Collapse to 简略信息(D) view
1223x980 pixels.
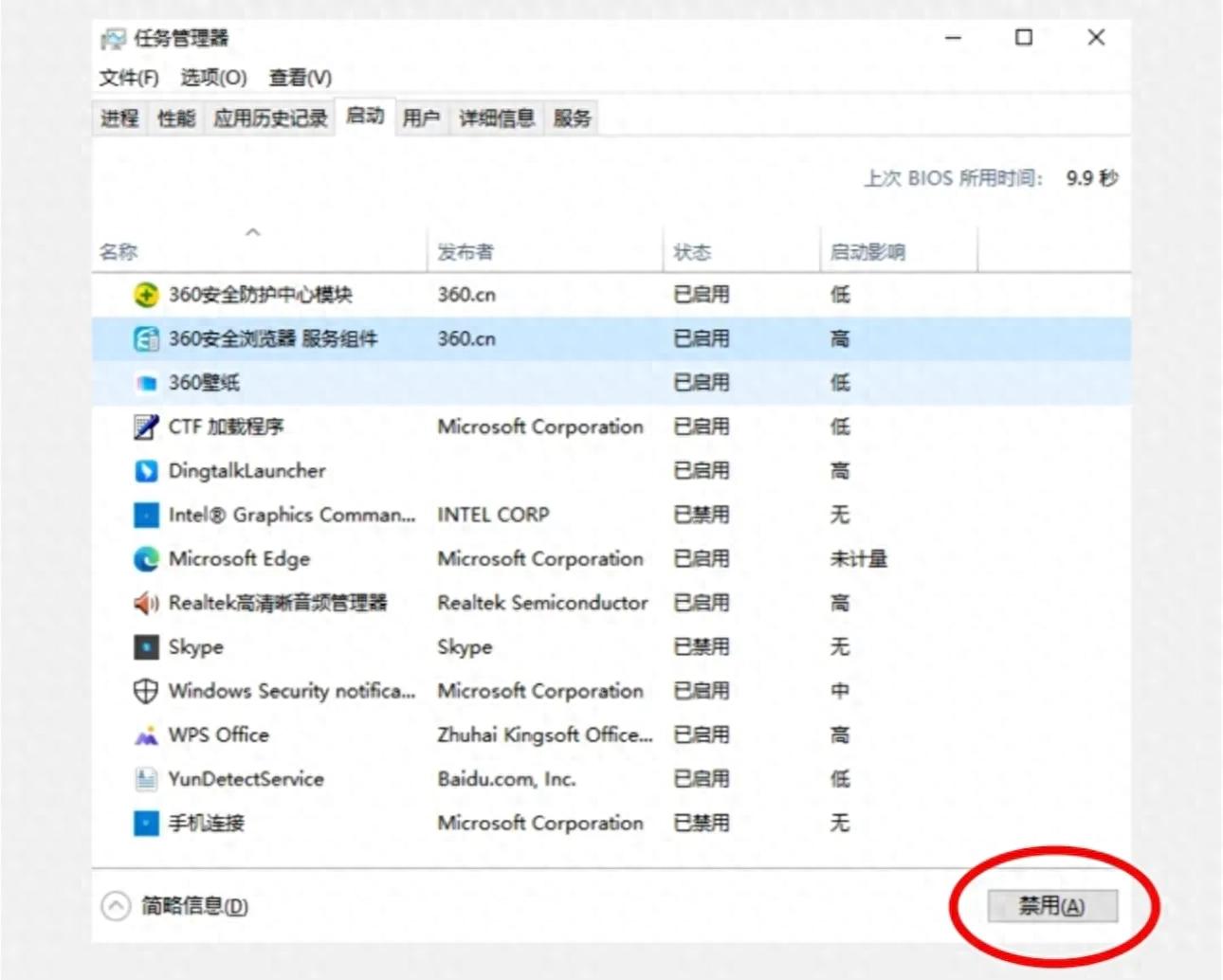coord(174,906)
